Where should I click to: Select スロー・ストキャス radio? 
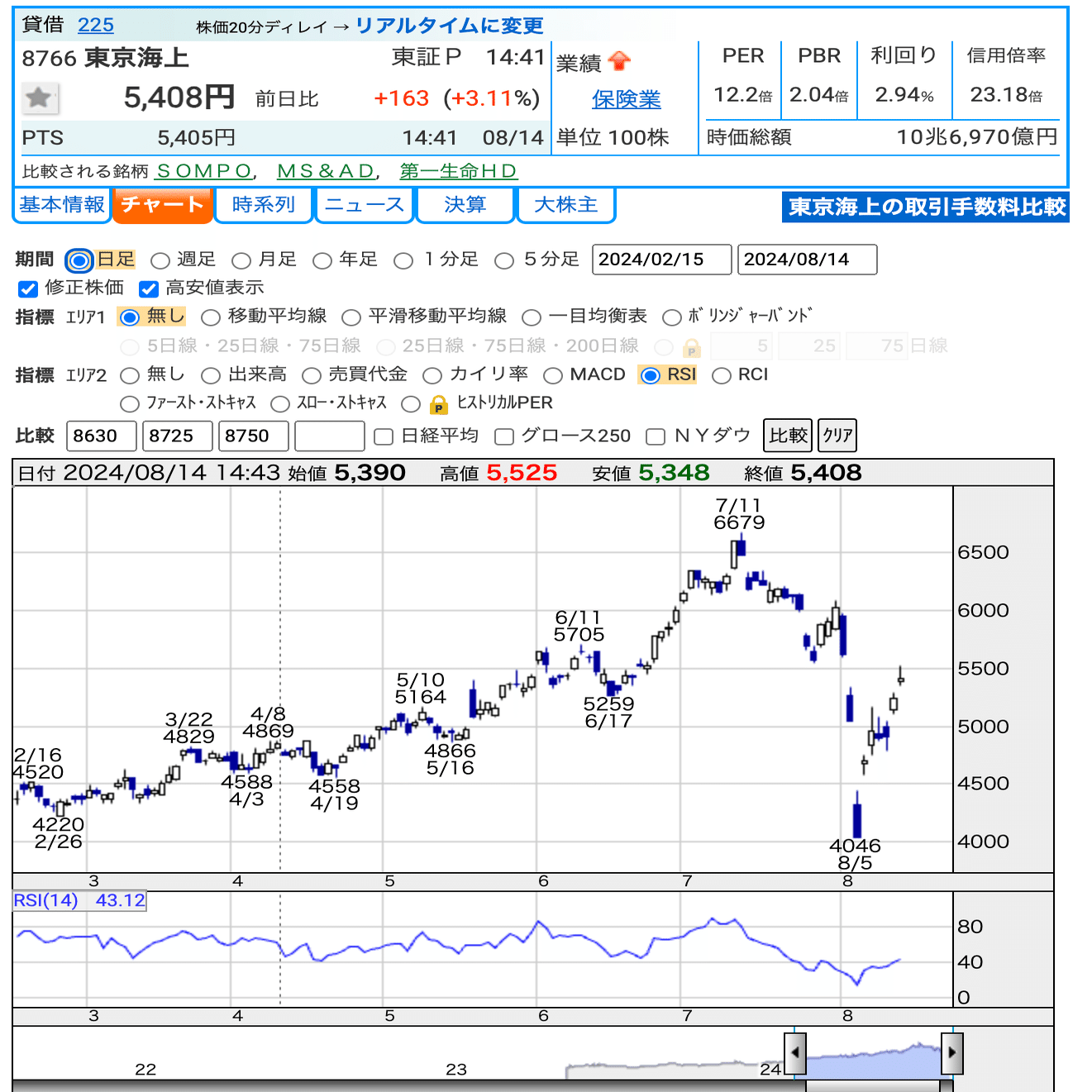280,404
